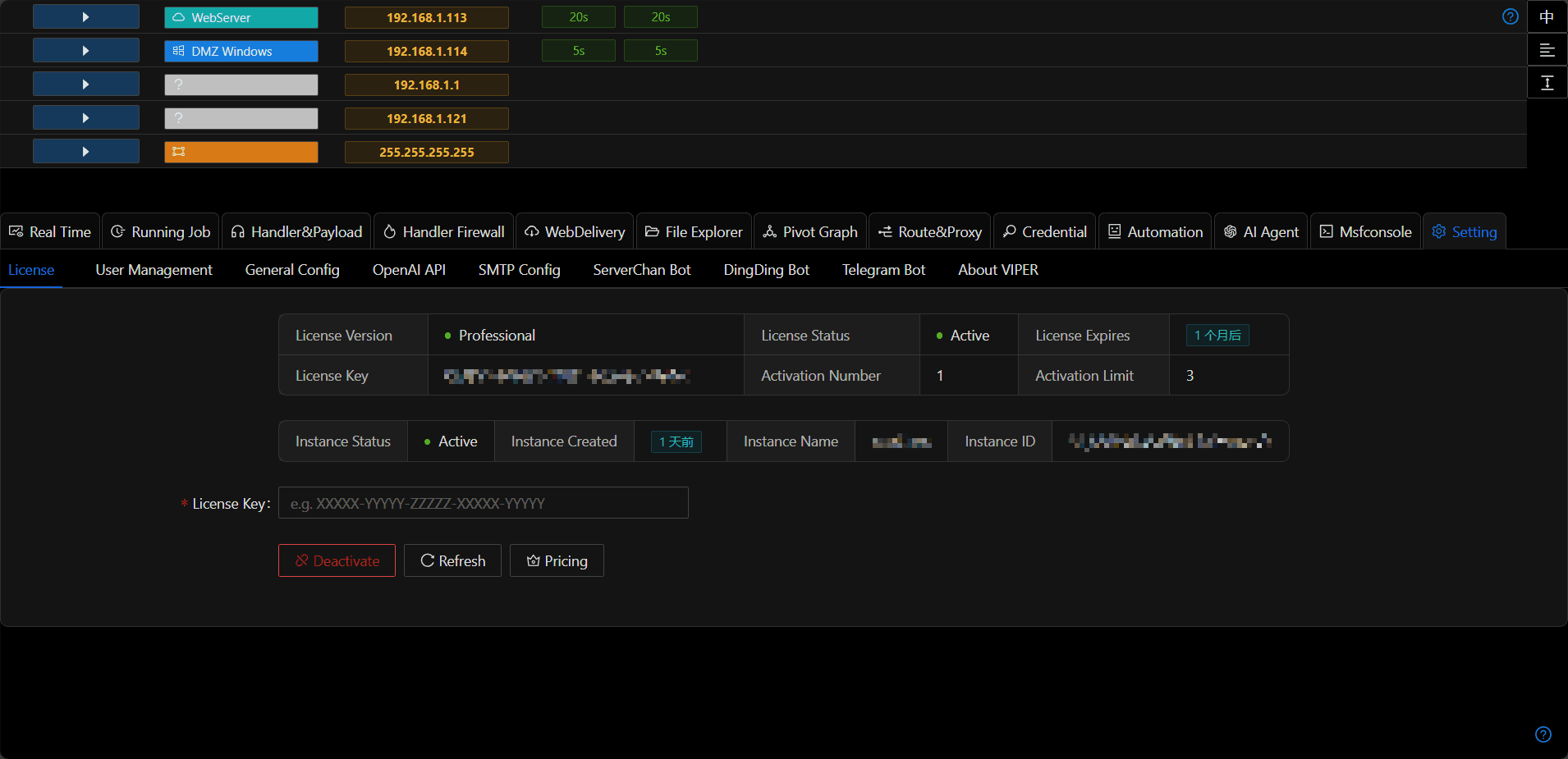Click the WebServer host tag
Screen dimensions: 1568x759
point(241,17)
